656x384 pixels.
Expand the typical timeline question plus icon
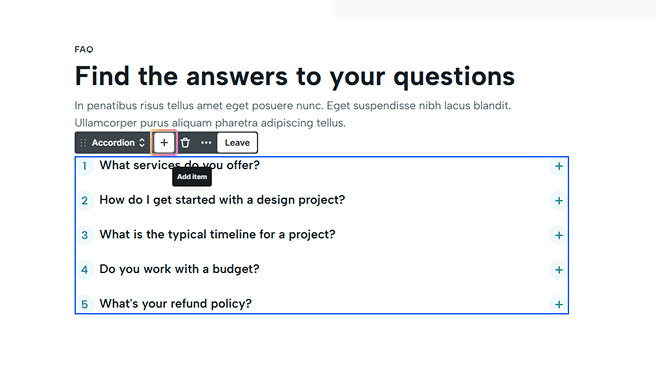pos(559,236)
